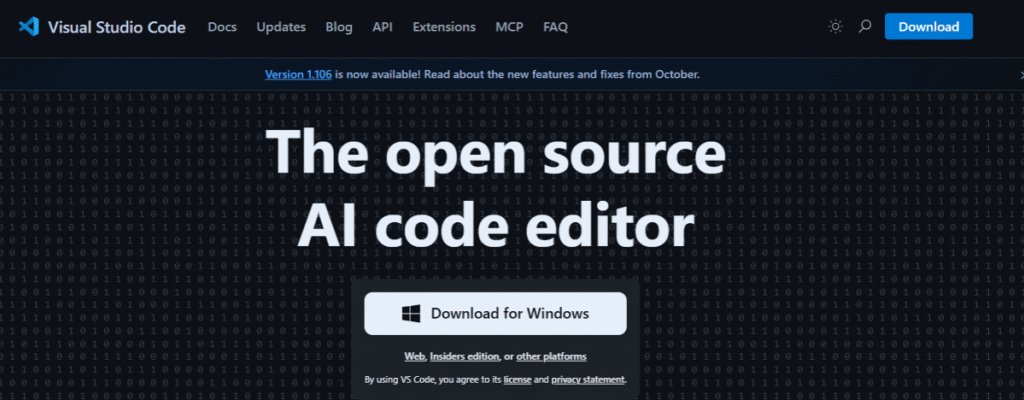Open the Version 1.106 link
This screenshot has height=400, width=1024.
click(x=298, y=75)
